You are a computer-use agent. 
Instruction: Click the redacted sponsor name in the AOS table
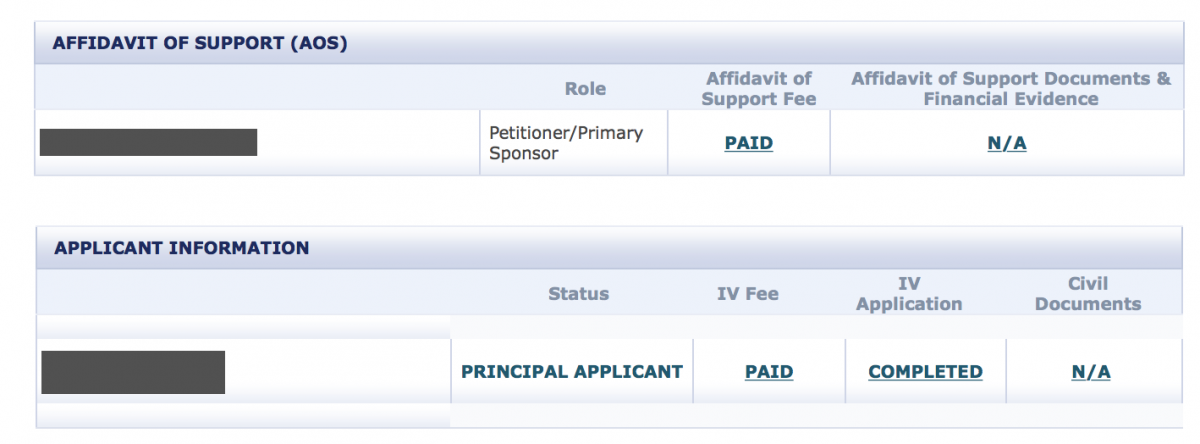[148, 142]
